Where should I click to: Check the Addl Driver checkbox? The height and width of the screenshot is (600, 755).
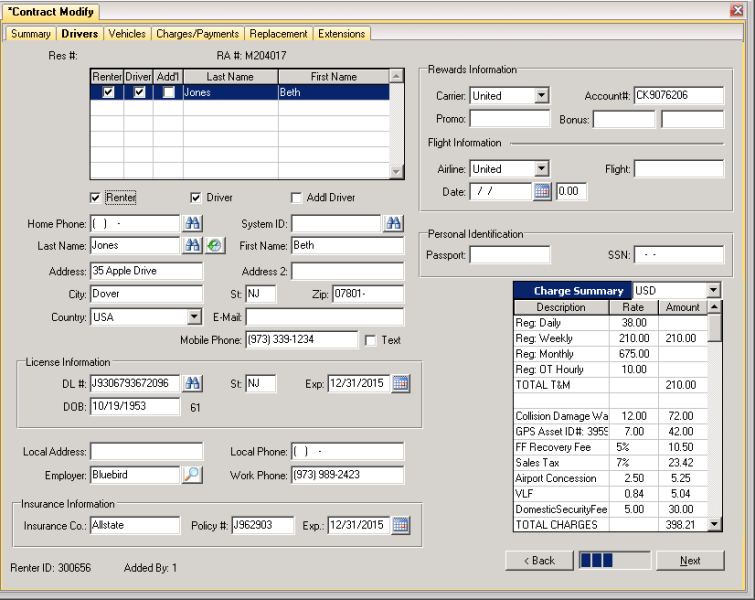coord(296,198)
